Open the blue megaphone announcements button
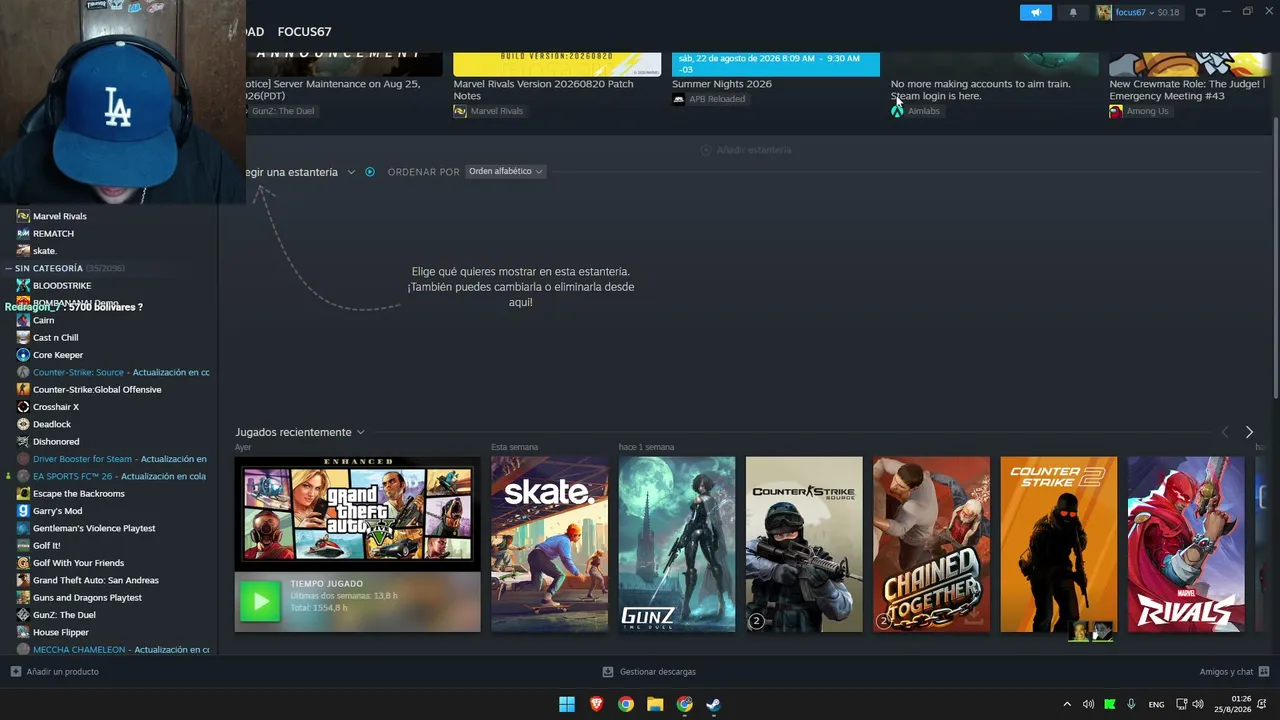The width and height of the screenshot is (1280, 720). pos(1036,12)
